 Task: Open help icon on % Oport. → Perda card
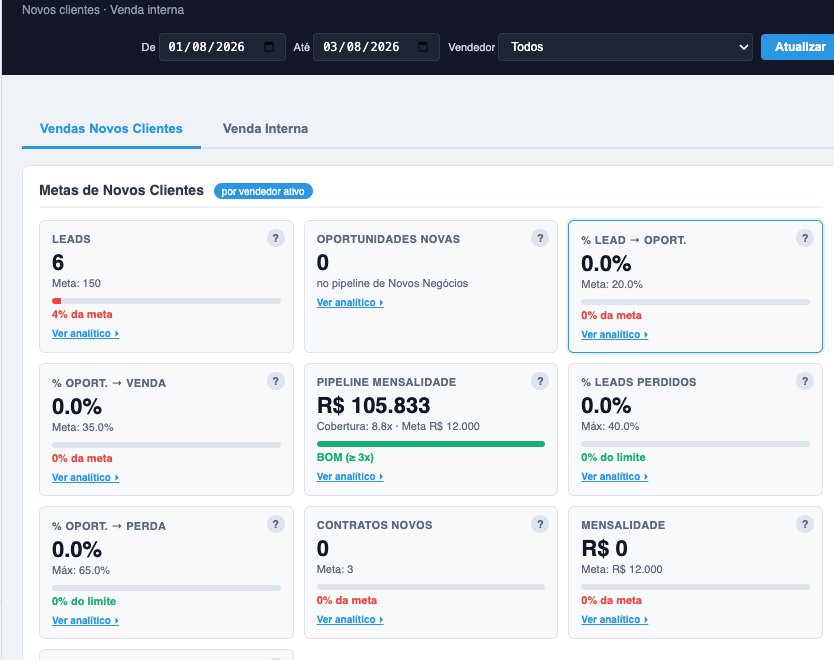[x=276, y=524]
